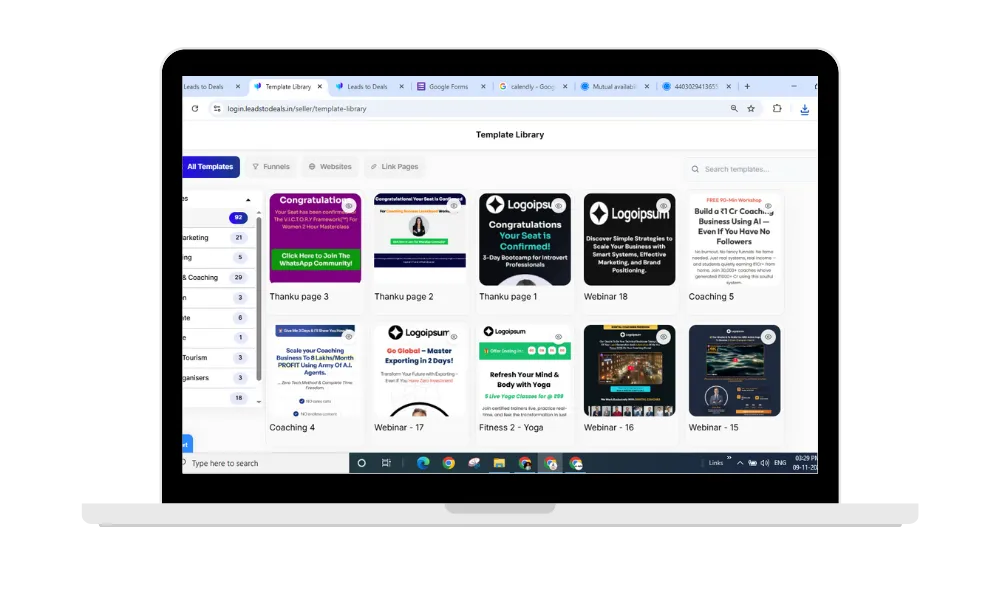Select the Funnels filter tab
The image size is (1000, 600).
[x=270, y=167]
